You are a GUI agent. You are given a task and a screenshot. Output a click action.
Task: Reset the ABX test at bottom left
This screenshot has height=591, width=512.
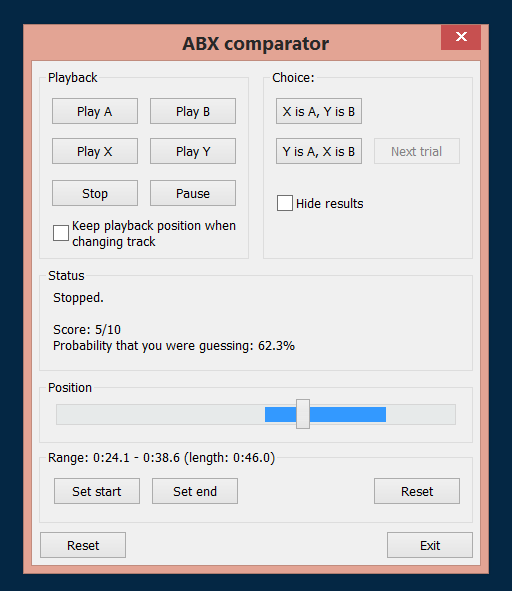[x=83, y=545]
